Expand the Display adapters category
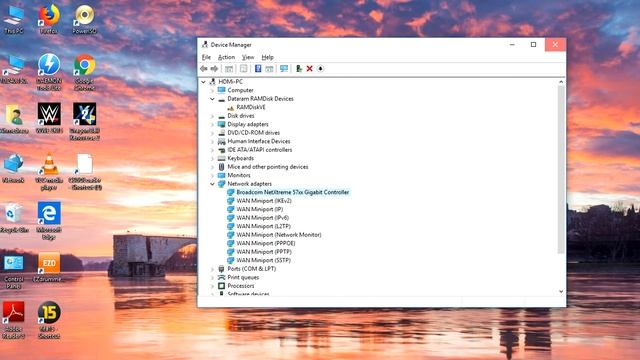This screenshot has height=360, width=640. click(212, 124)
